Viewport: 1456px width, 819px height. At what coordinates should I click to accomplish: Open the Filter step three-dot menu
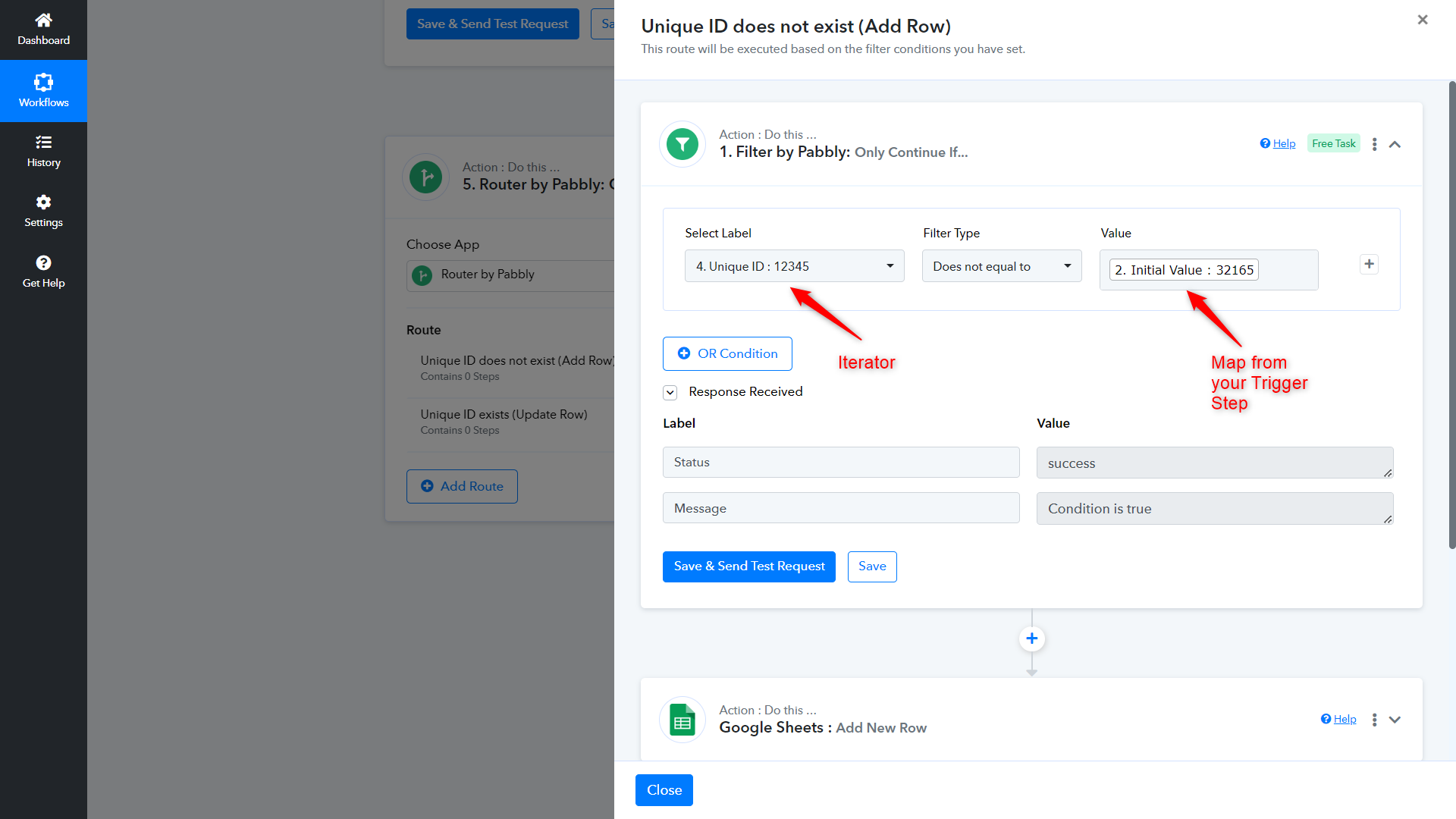(x=1374, y=144)
